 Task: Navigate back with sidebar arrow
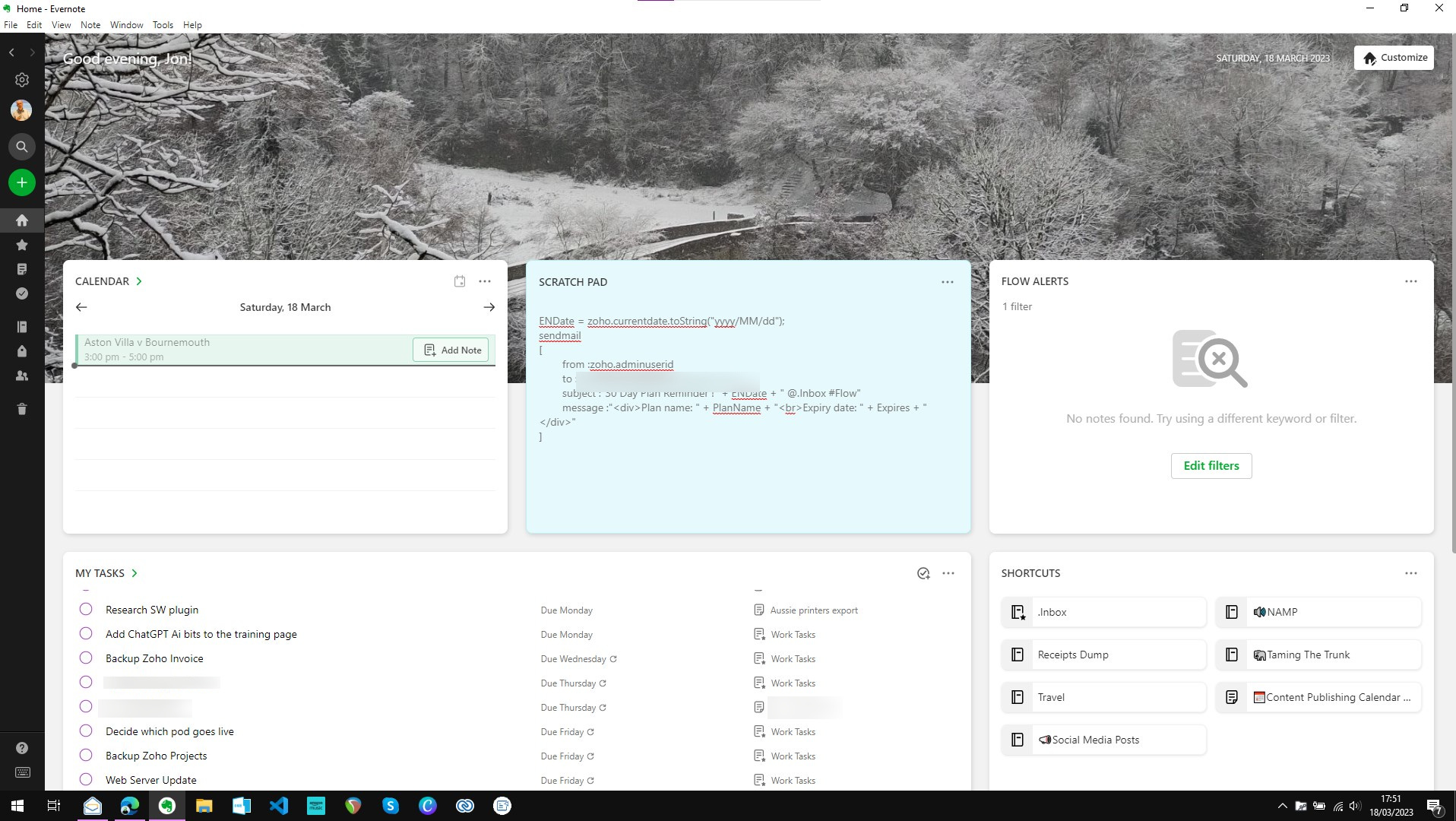(11, 52)
